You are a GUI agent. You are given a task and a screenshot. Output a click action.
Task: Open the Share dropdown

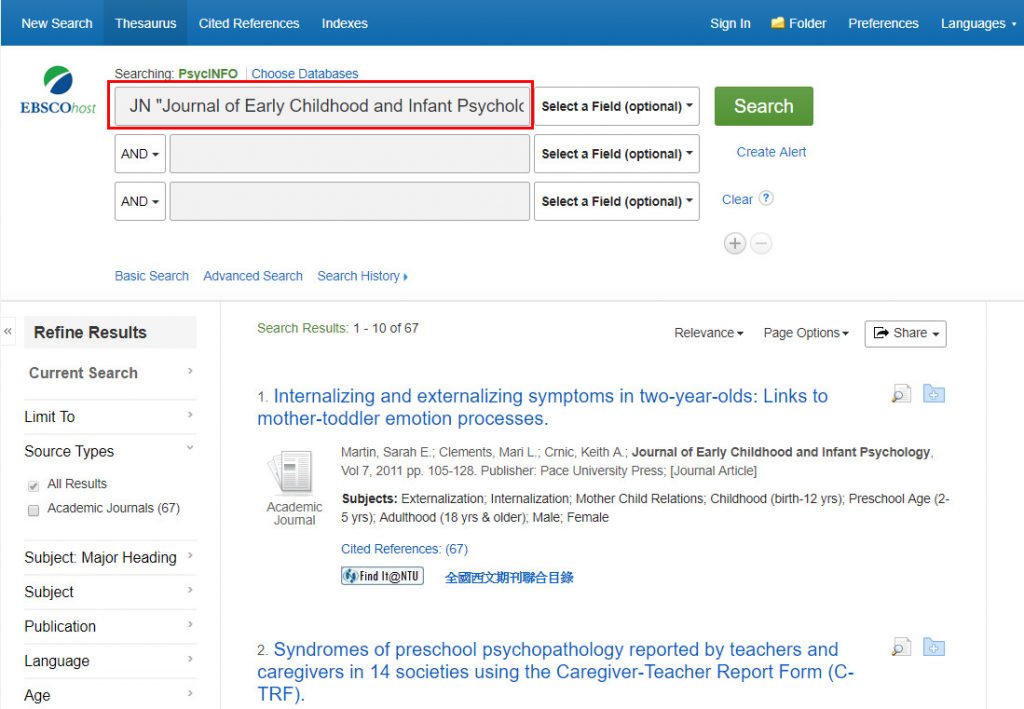point(905,334)
